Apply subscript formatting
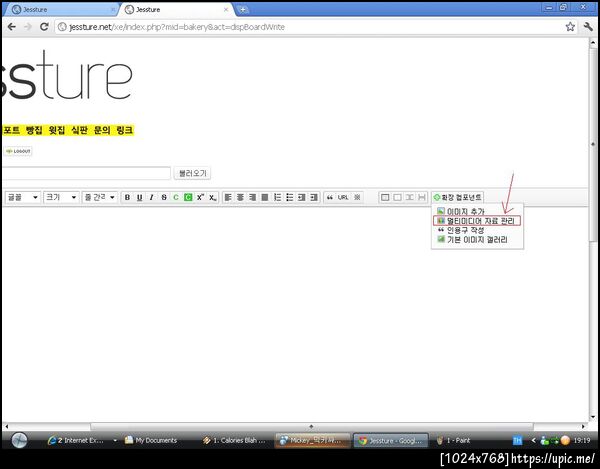The height and width of the screenshot is (469, 600). tap(212, 197)
